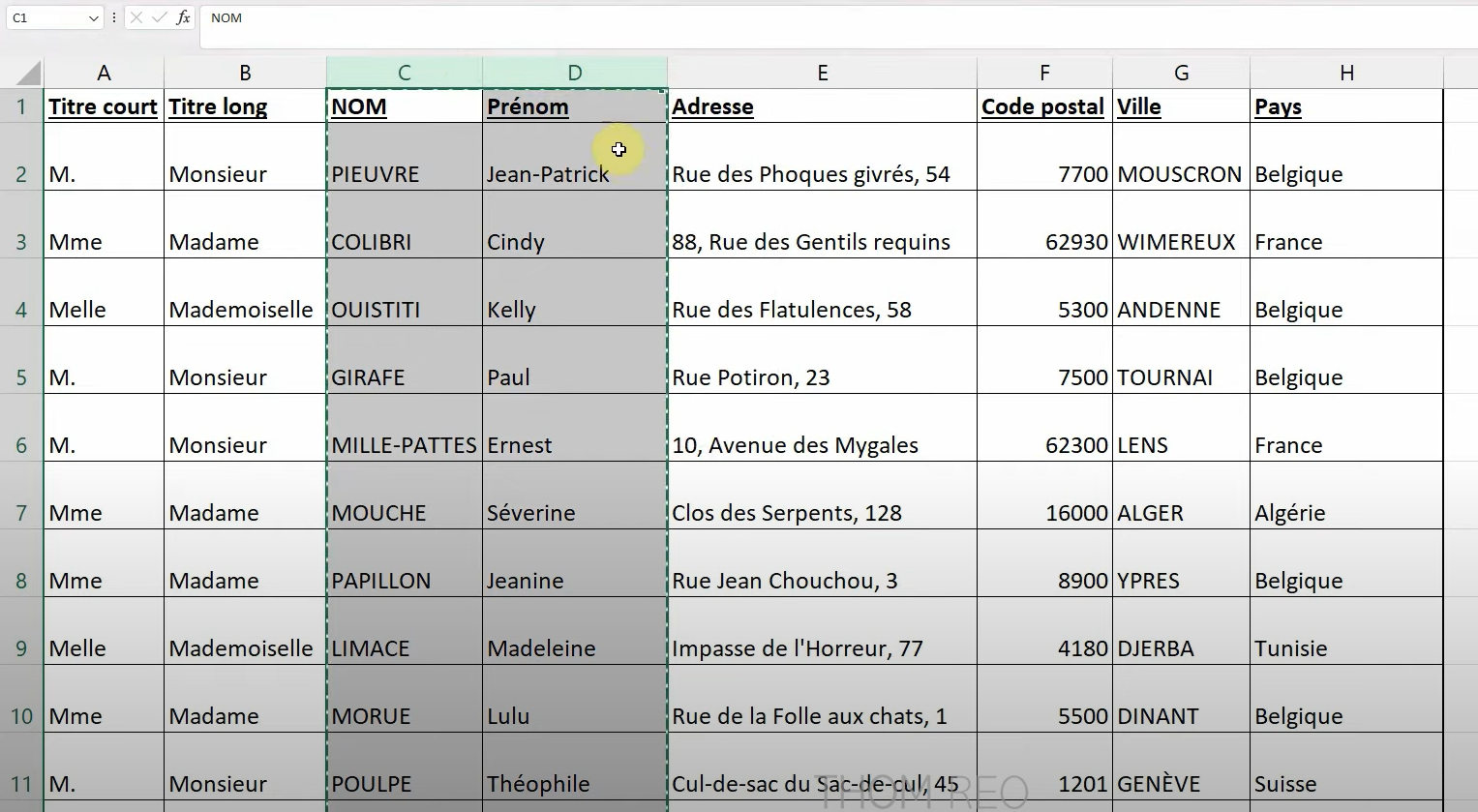Select column D header
Image resolution: width=1478 pixels, height=812 pixels.
(x=575, y=73)
